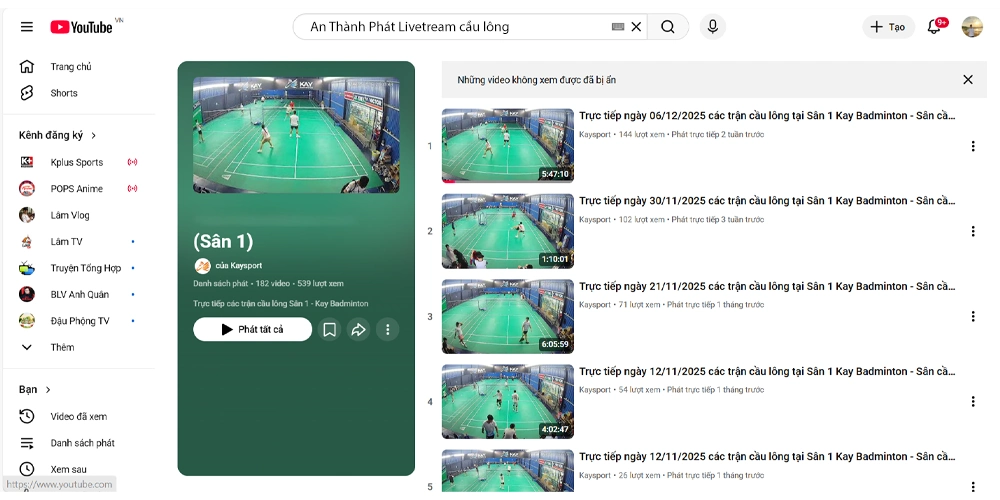Save playlist with the bookmark icon
1000x500 pixels.
click(x=329, y=329)
